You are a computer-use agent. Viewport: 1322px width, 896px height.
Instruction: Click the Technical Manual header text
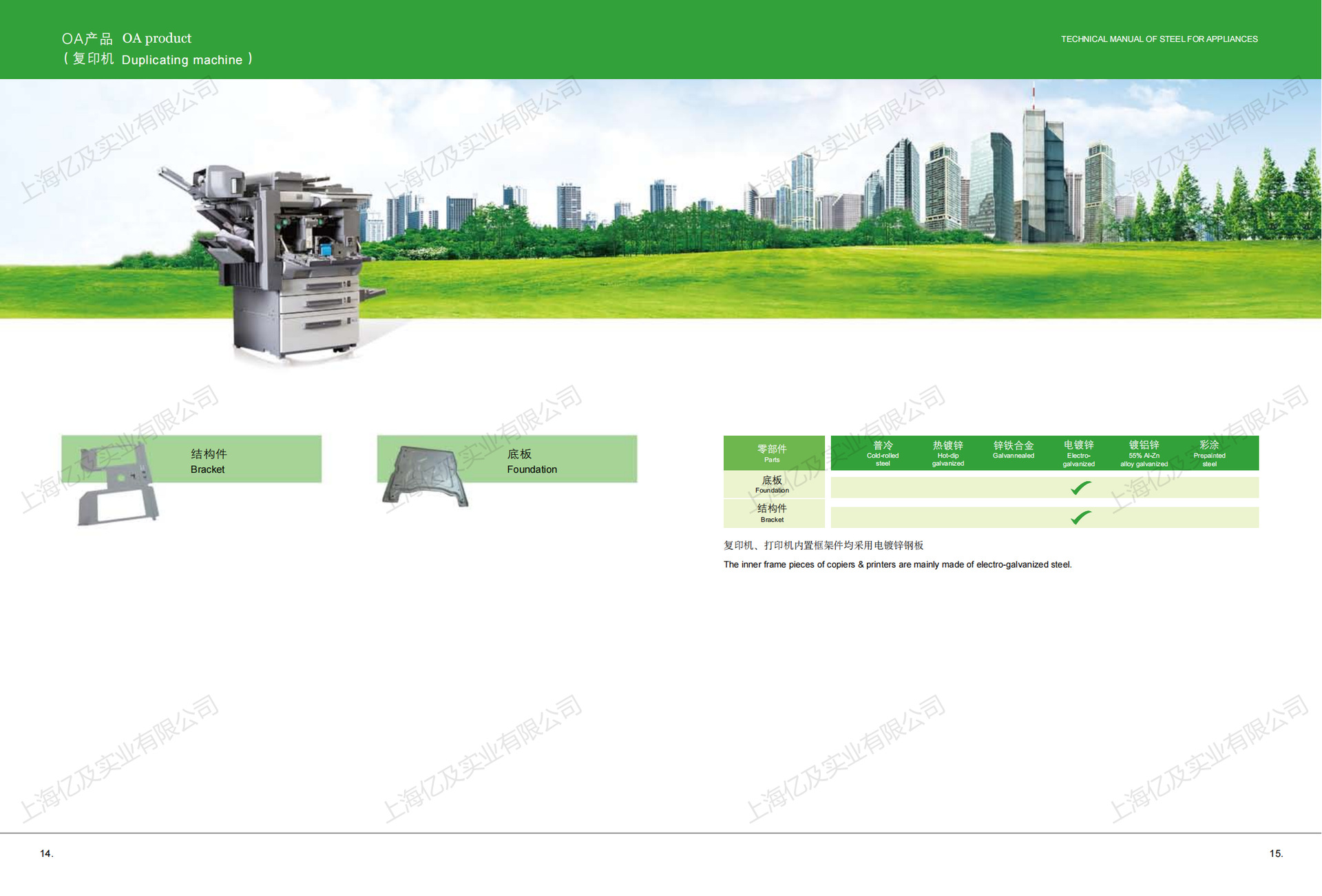[1159, 39]
